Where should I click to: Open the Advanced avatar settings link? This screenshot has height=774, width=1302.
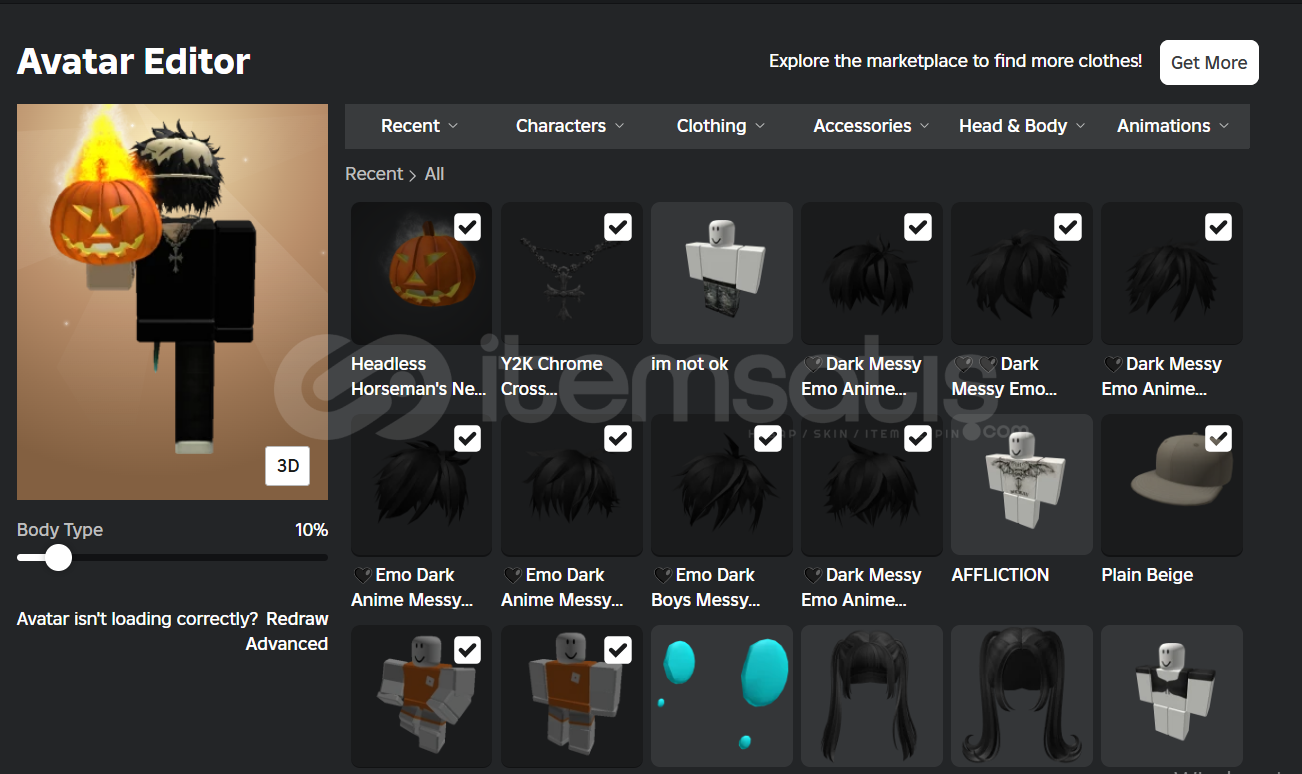pos(287,644)
